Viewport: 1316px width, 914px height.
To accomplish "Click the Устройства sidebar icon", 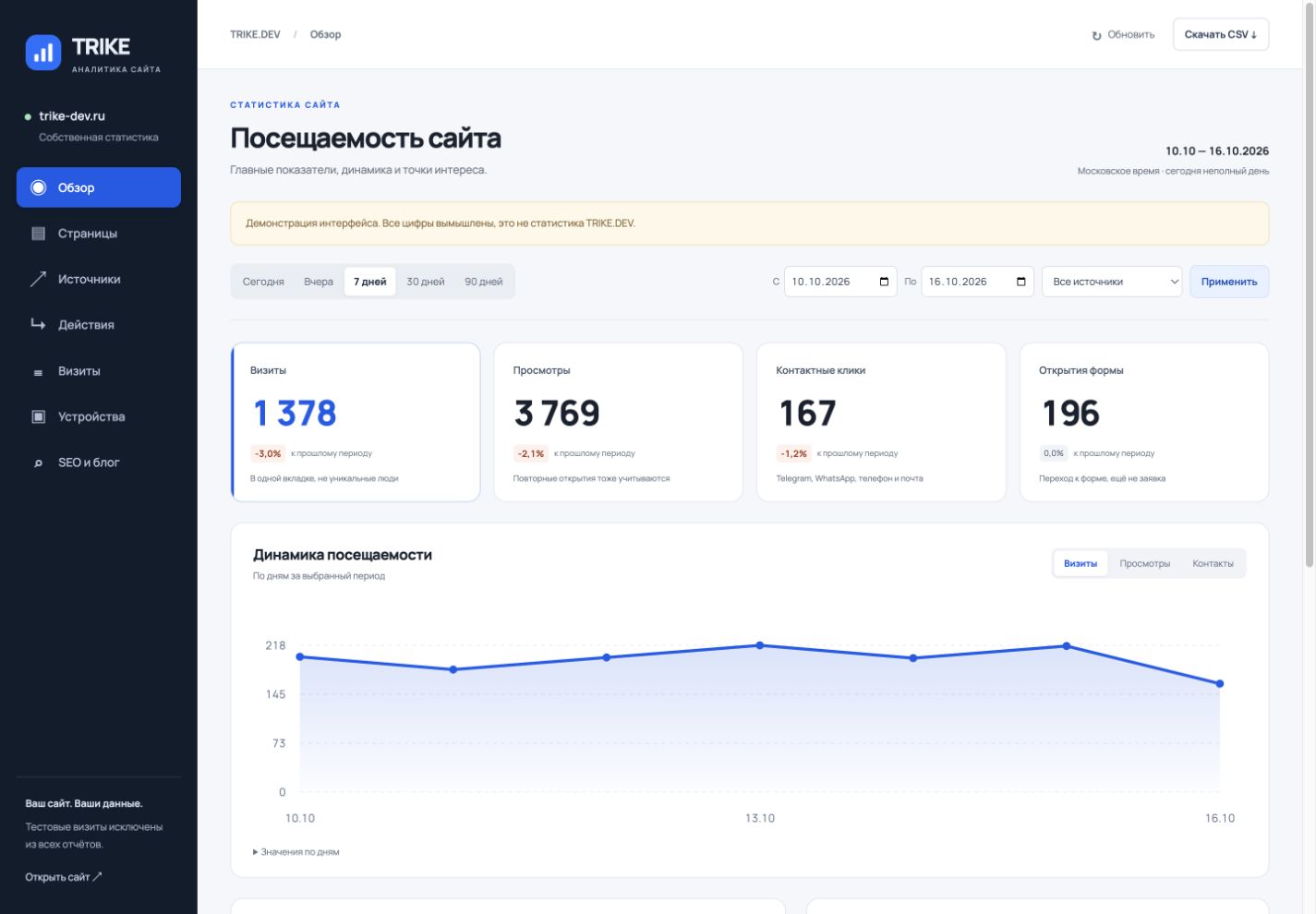I will 39,416.
